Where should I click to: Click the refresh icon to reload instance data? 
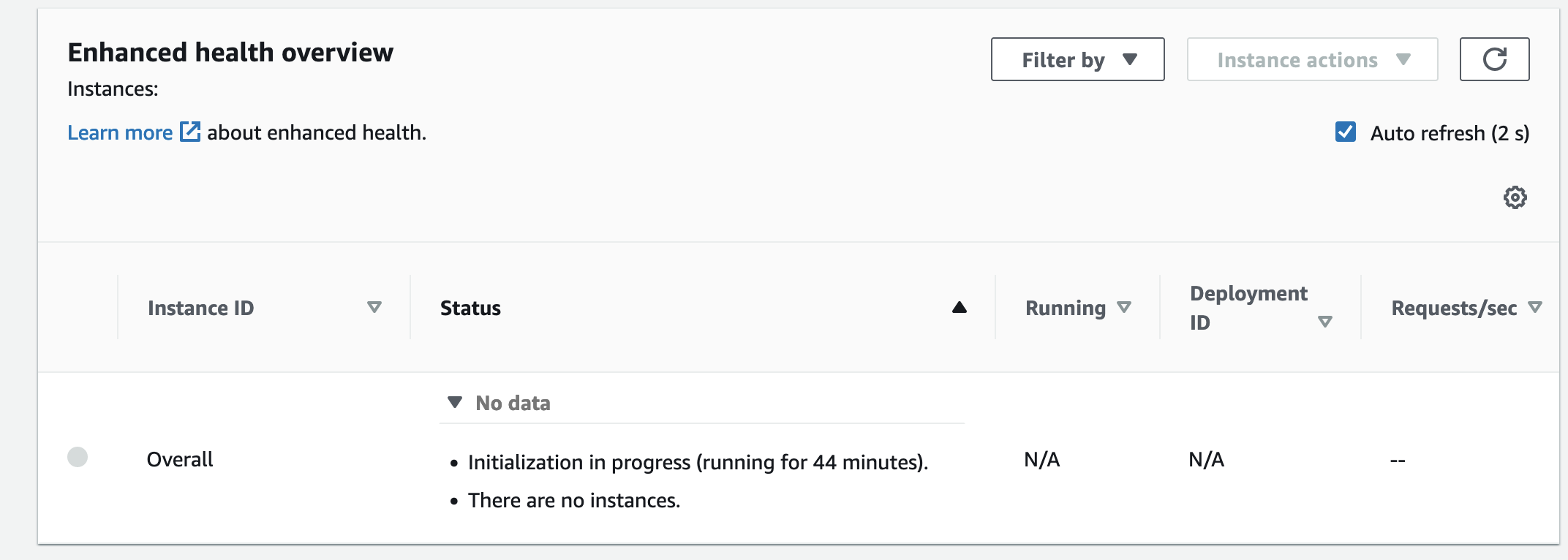click(x=1494, y=59)
